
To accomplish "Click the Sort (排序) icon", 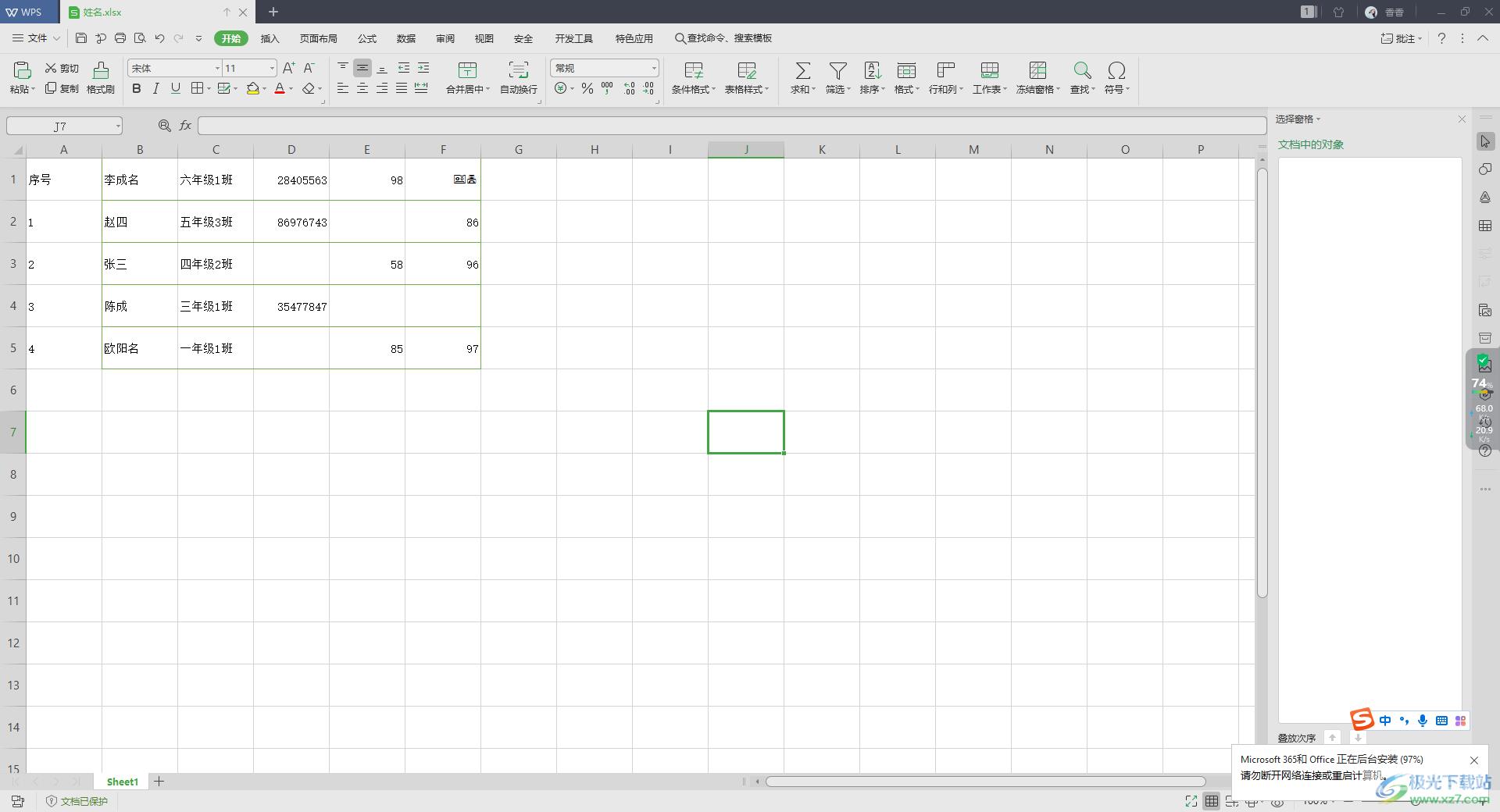I will click(872, 70).
